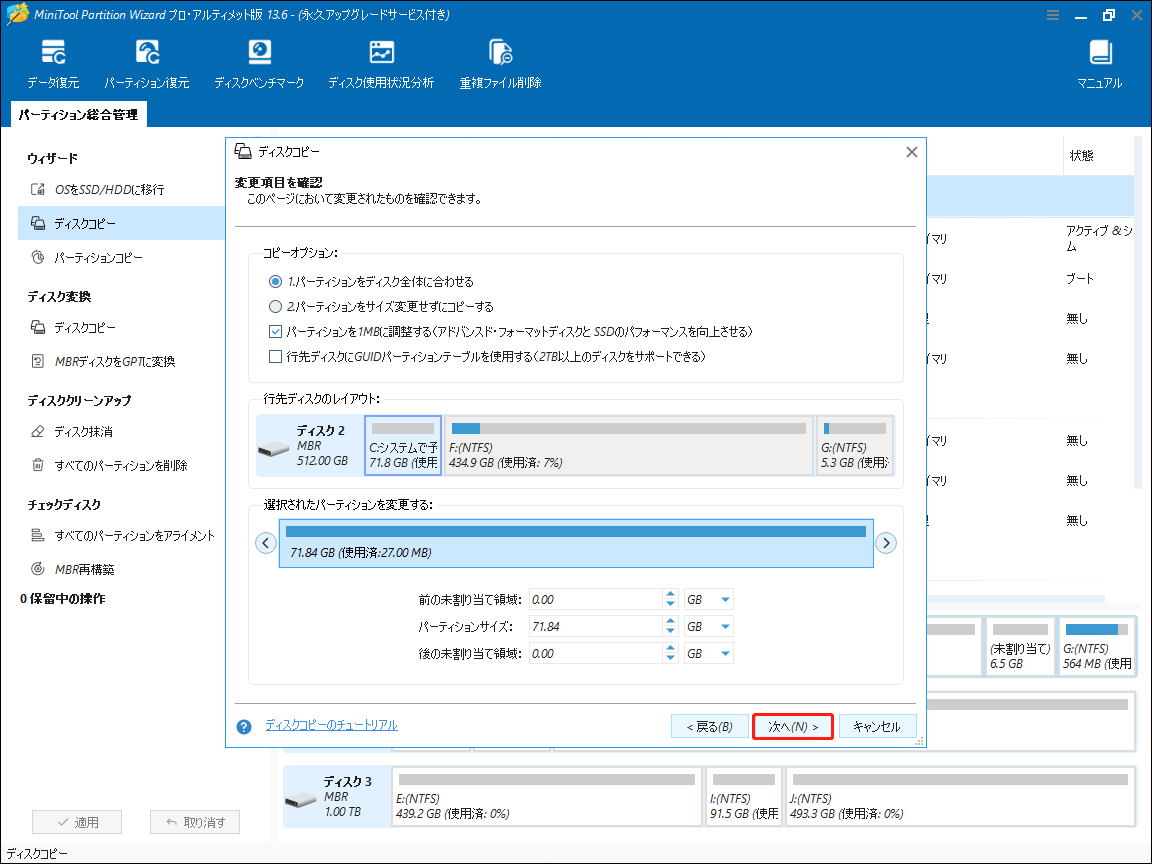Click 0 保留中の操作 label
1152x864 pixels.
click(x=63, y=599)
